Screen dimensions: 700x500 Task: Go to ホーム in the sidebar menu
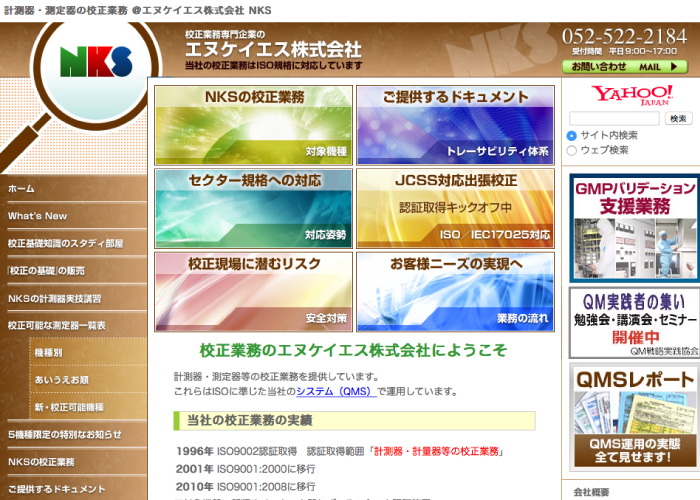click(22, 188)
